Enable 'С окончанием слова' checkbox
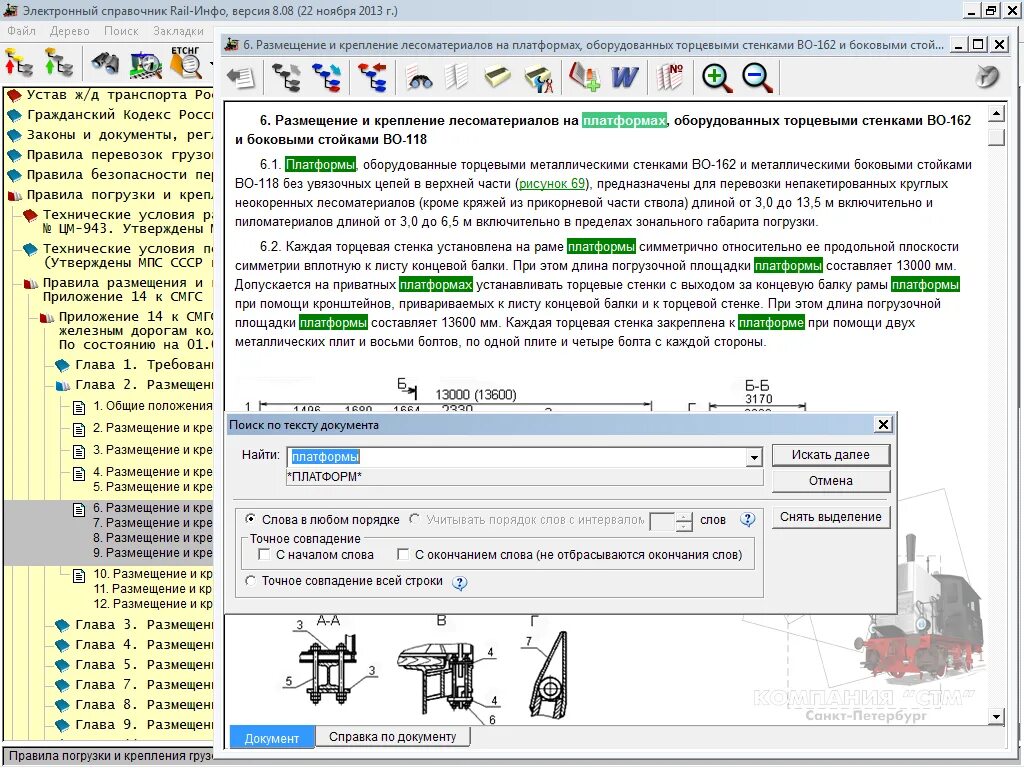This screenshot has height=768, width=1024. pos(403,554)
